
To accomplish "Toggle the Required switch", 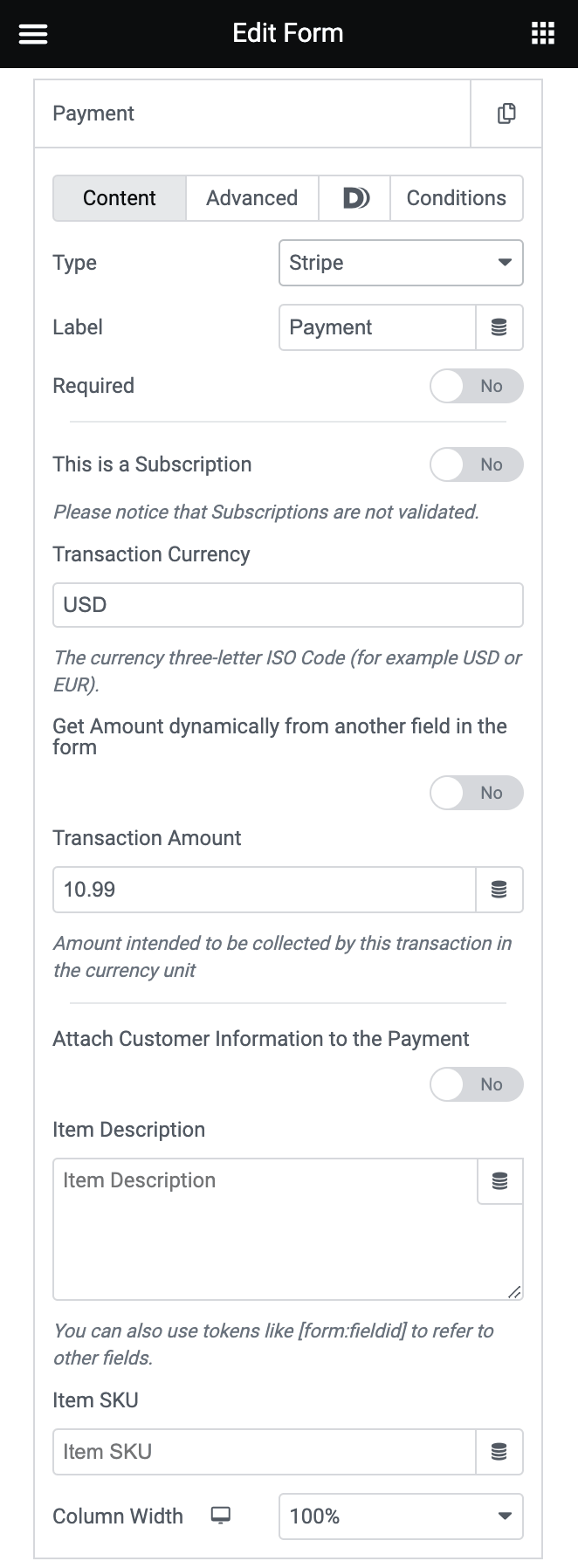I will pyautogui.click(x=476, y=386).
